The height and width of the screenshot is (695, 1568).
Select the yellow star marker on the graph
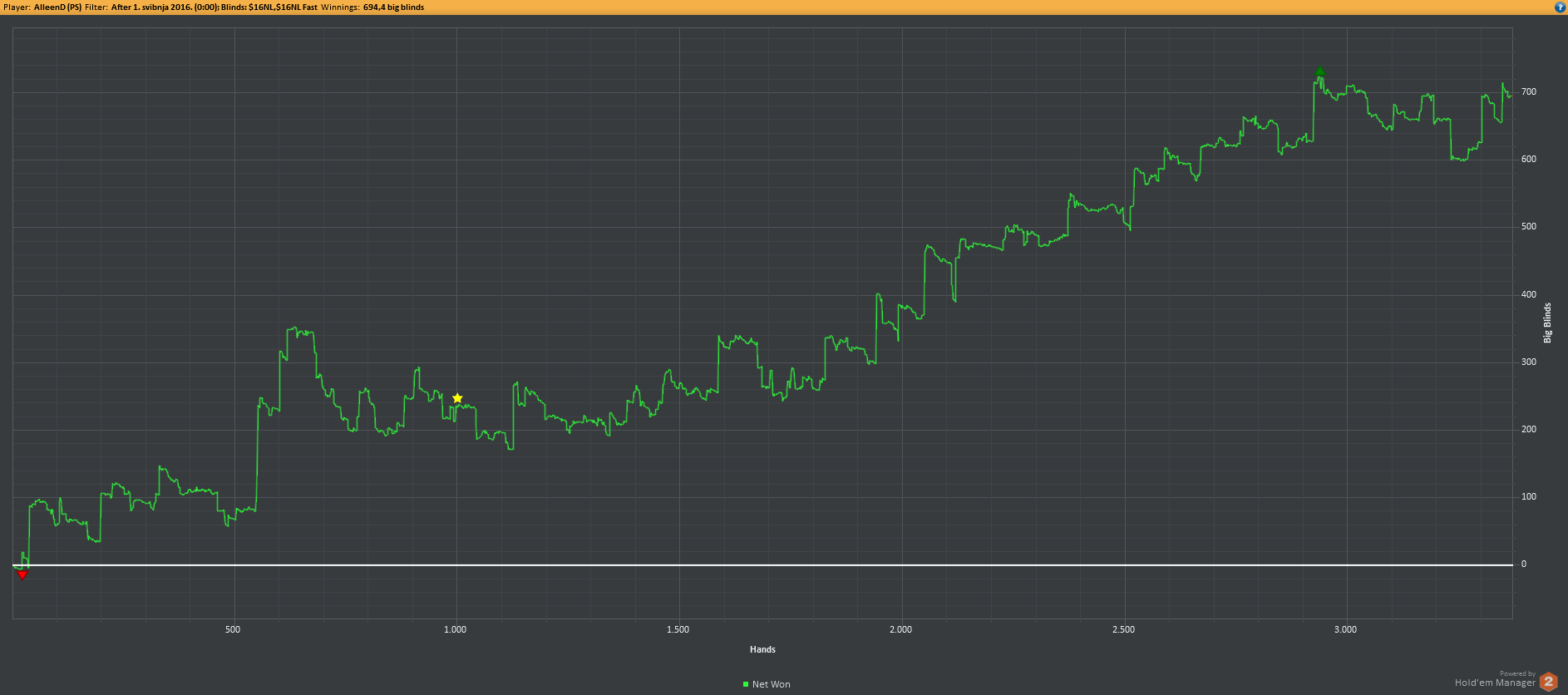457,398
